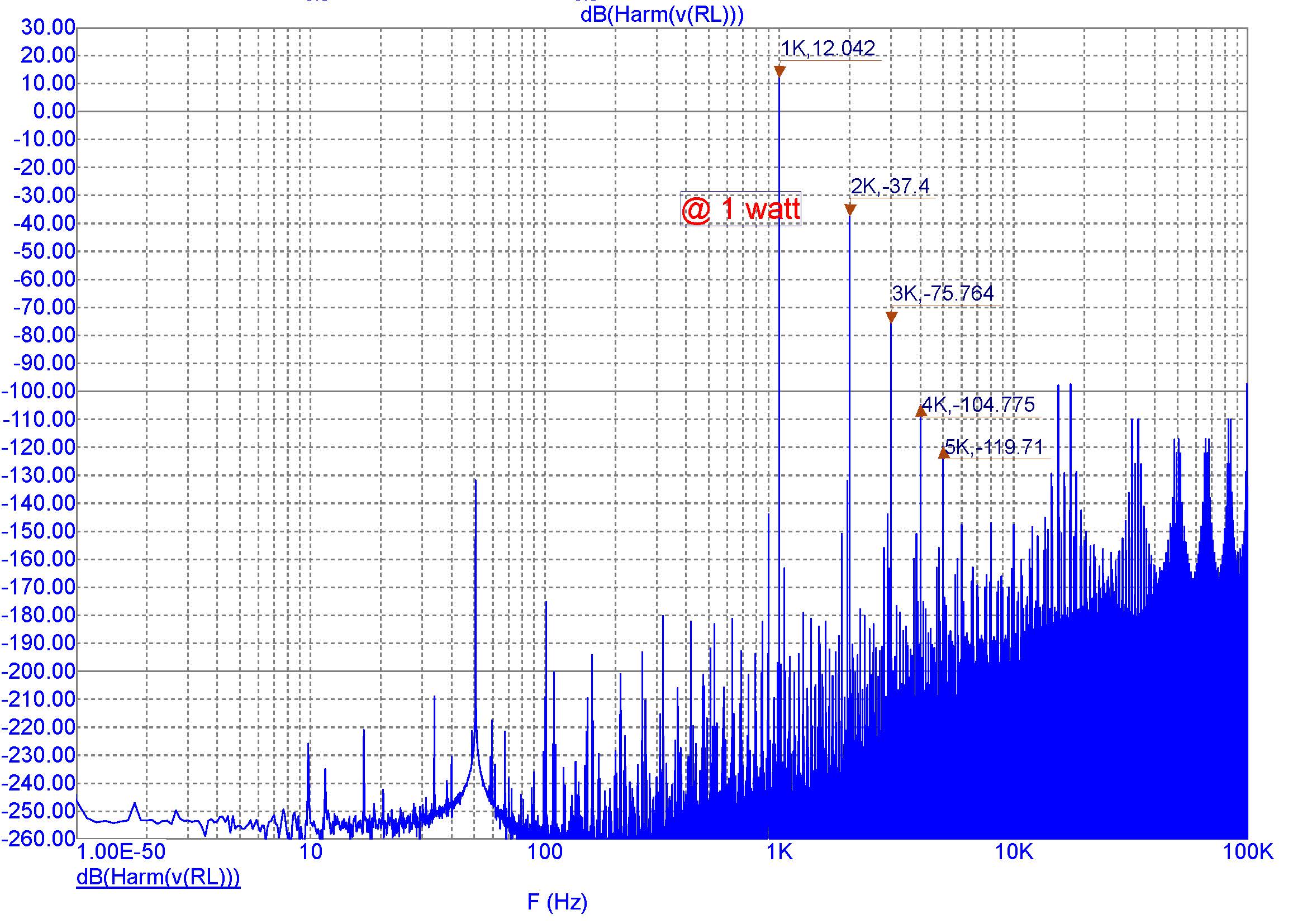
Task: Click the -150.00 y-axis label
Action: [x=39, y=531]
